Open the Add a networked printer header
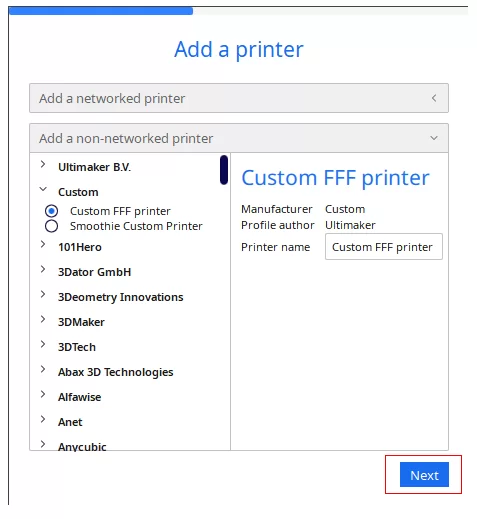Image resolution: width=477 pixels, height=519 pixels. pos(239,98)
